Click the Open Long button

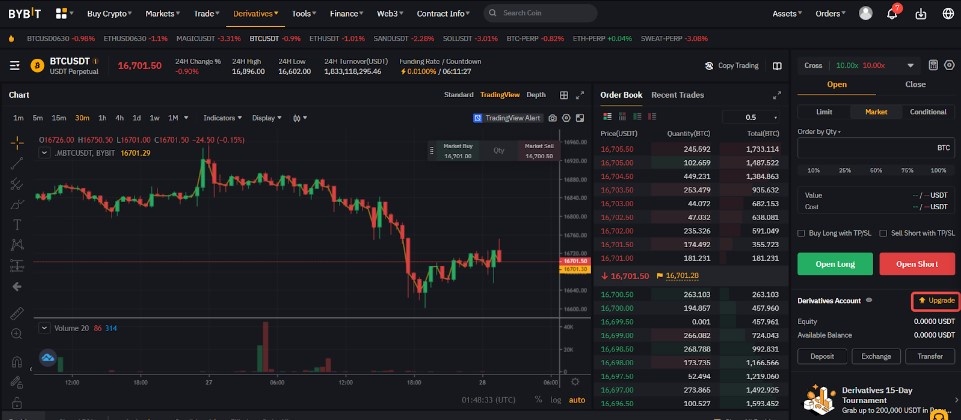pyautogui.click(x=835, y=264)
